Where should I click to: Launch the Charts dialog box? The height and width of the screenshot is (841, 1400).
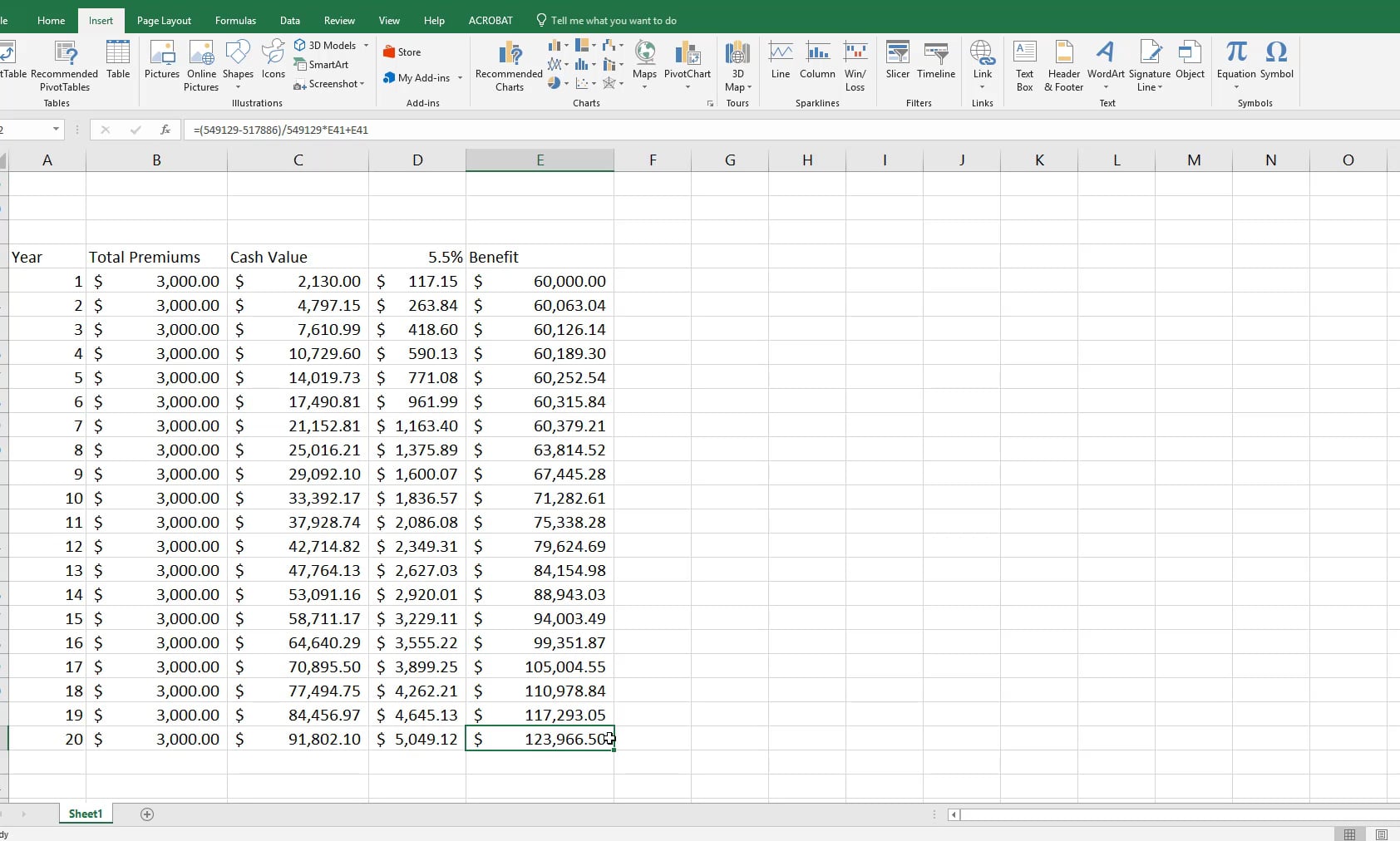click(710, 104)
